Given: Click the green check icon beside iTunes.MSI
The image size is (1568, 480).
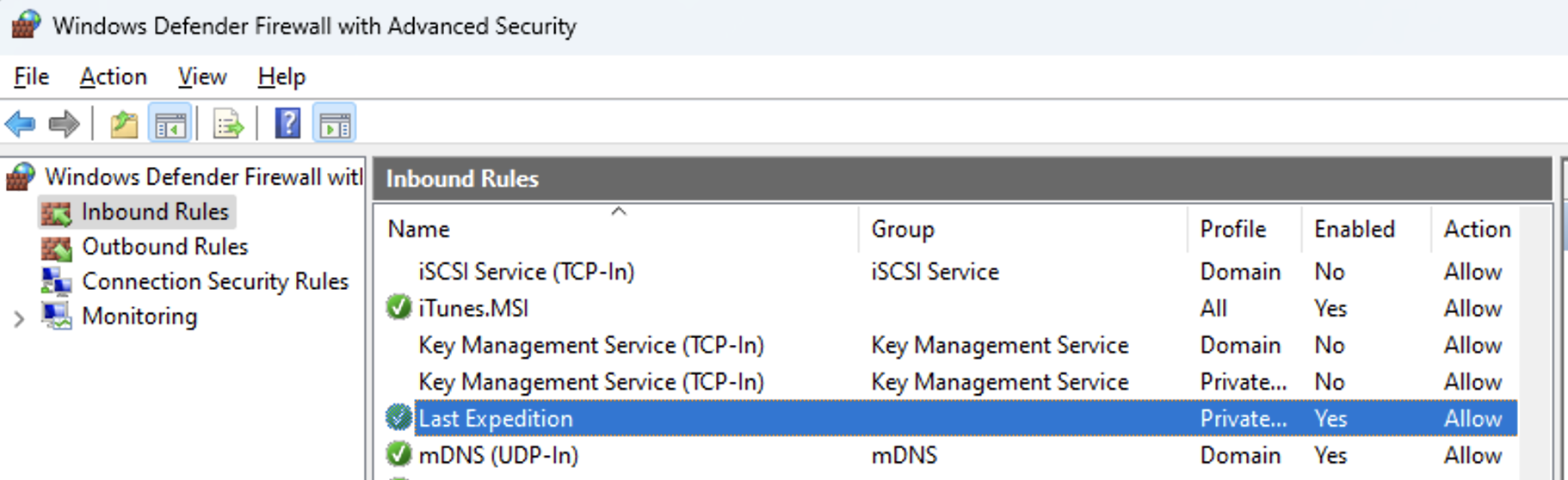Looking at the screenshot, I should coord(398,307).
